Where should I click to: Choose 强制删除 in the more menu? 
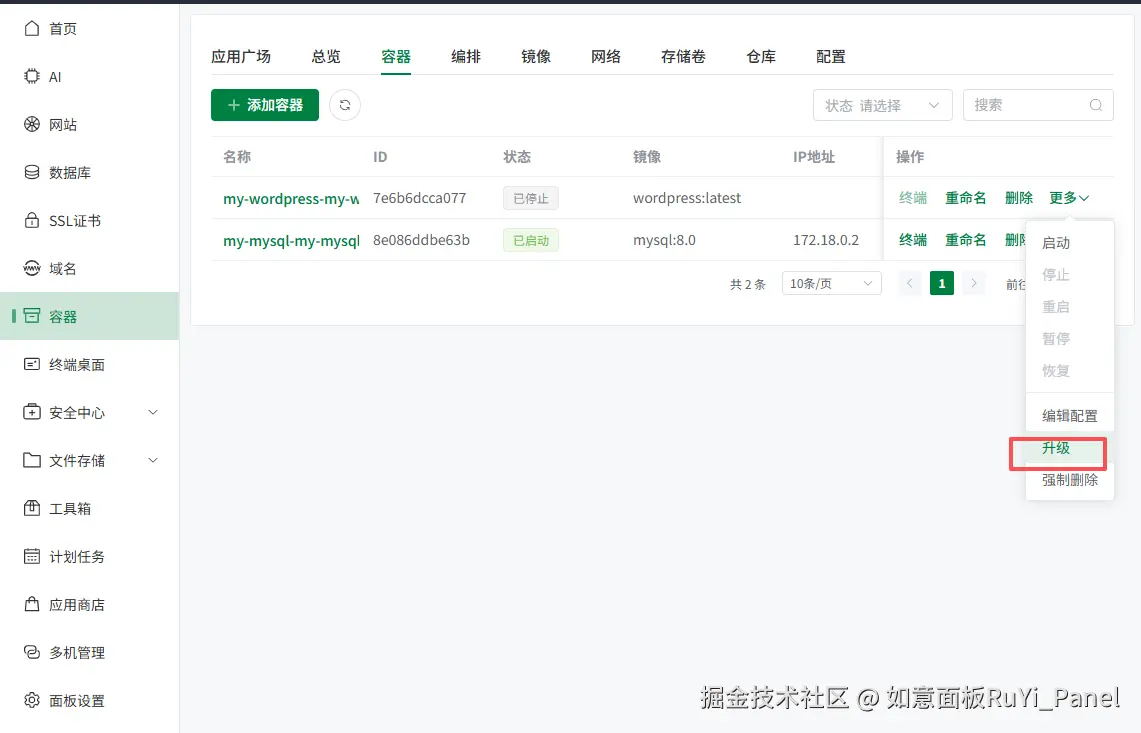coord(1070,480)
